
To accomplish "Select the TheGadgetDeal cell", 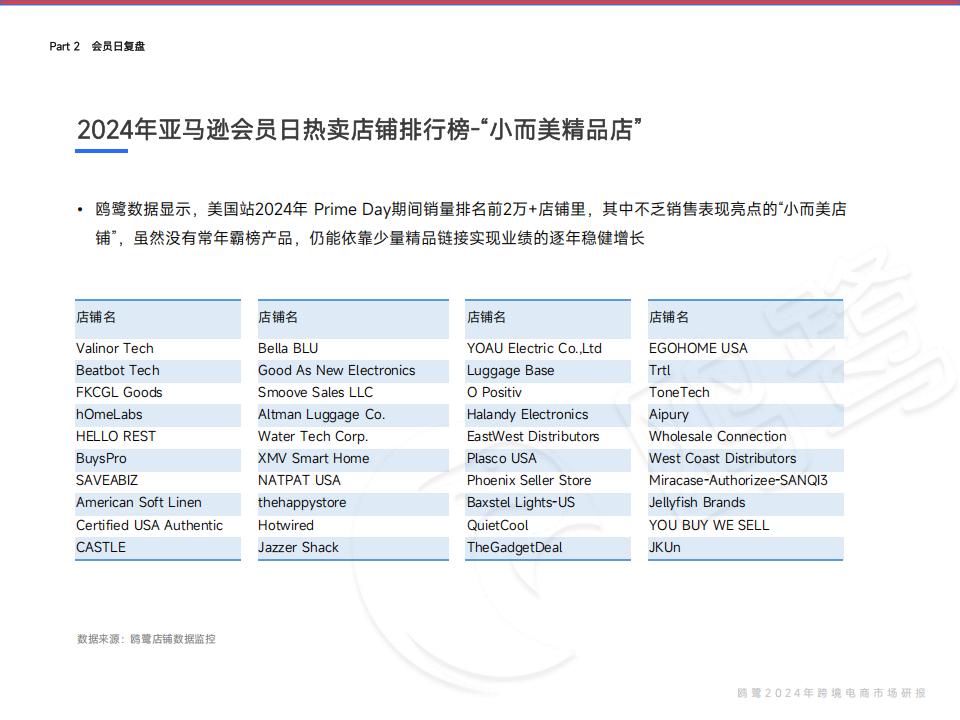I will [x=548, y=547].
